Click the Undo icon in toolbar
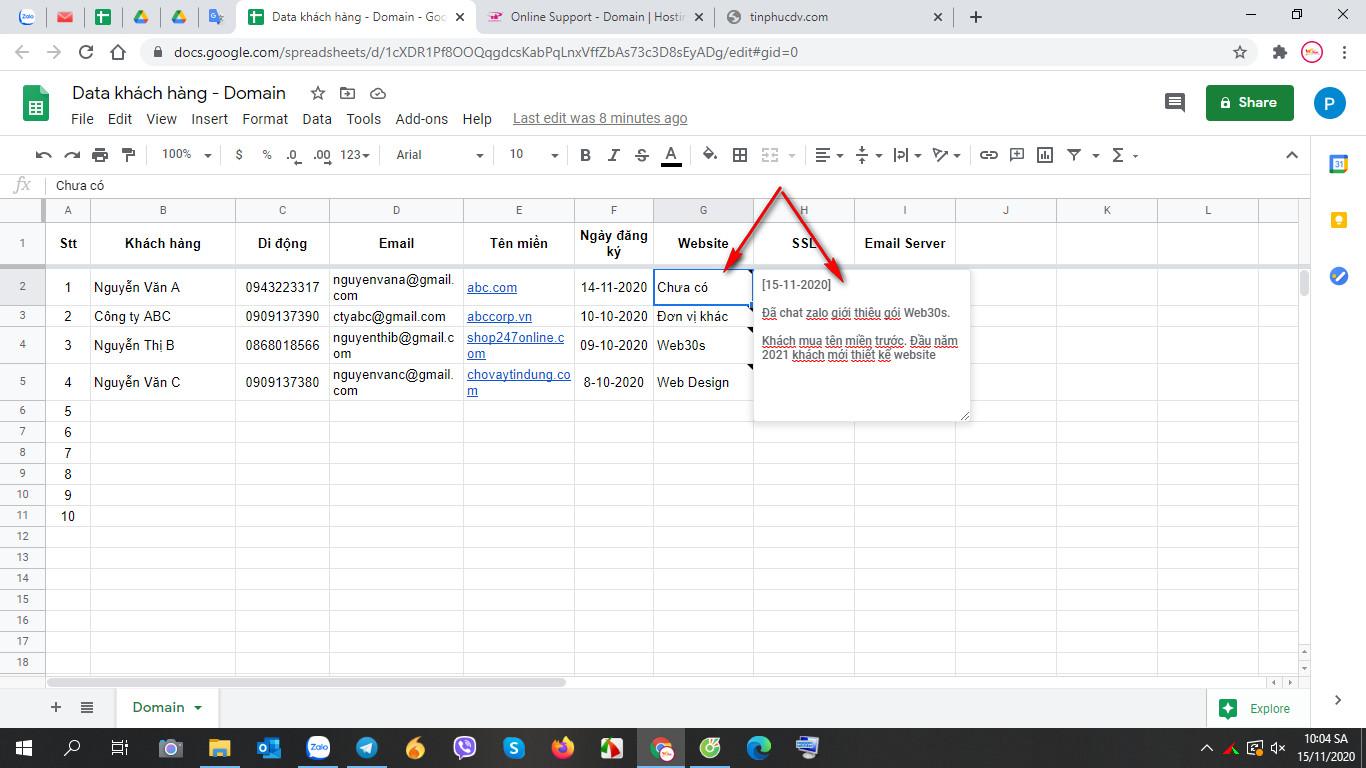The height and width of the screenshot is (768, 1366). (43, 155)
